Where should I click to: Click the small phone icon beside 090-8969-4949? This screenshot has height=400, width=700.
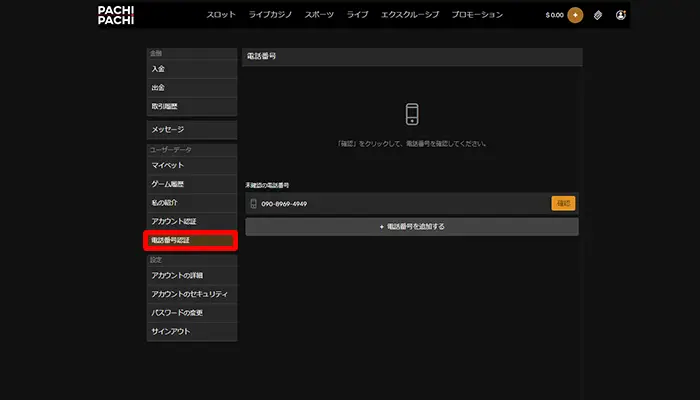(x=253, y=204)
